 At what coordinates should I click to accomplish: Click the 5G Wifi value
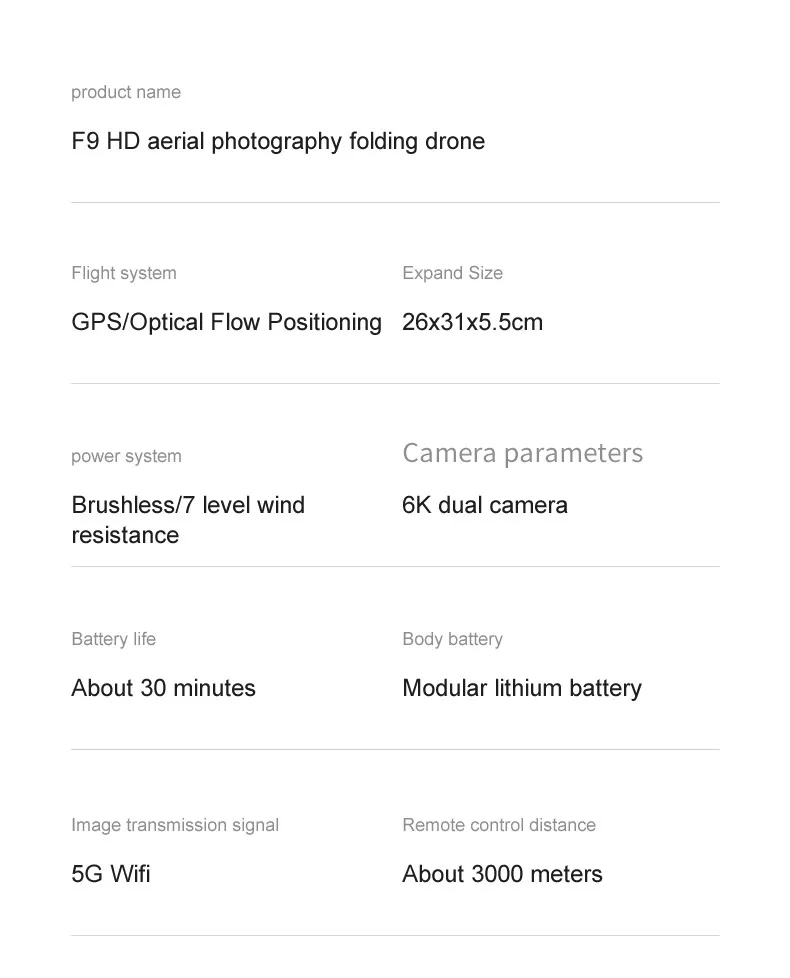tap(111, 874)
